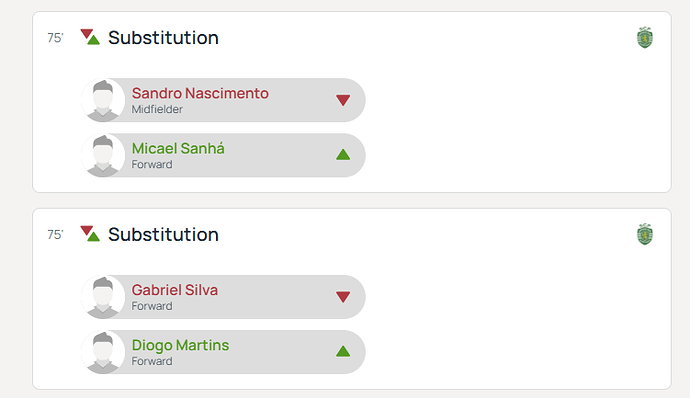Viewport: 690px width, 398px height.
Task: Click the Sporting crest in second substitution card
Action: tap(645, 234)
